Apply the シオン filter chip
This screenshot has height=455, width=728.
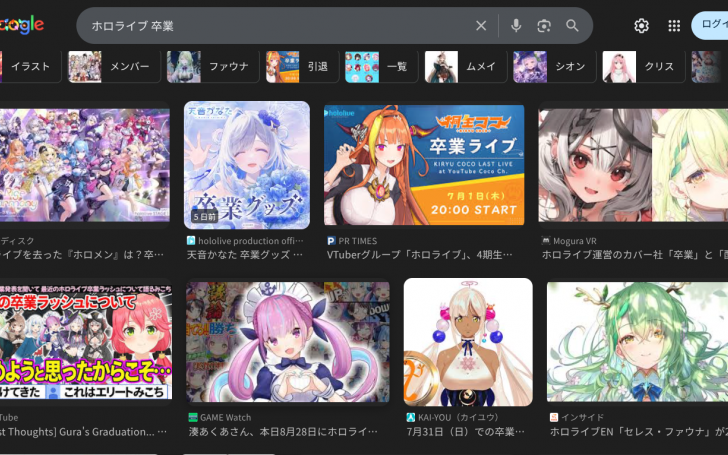tap(553, 67)
